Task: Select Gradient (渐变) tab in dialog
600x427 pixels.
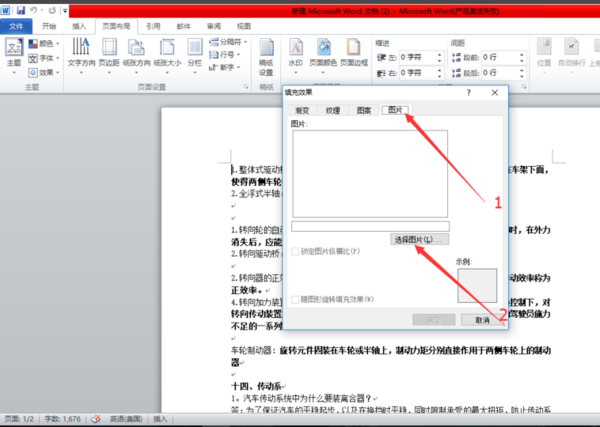Action: pyautogui.click(x=302, y=111)
